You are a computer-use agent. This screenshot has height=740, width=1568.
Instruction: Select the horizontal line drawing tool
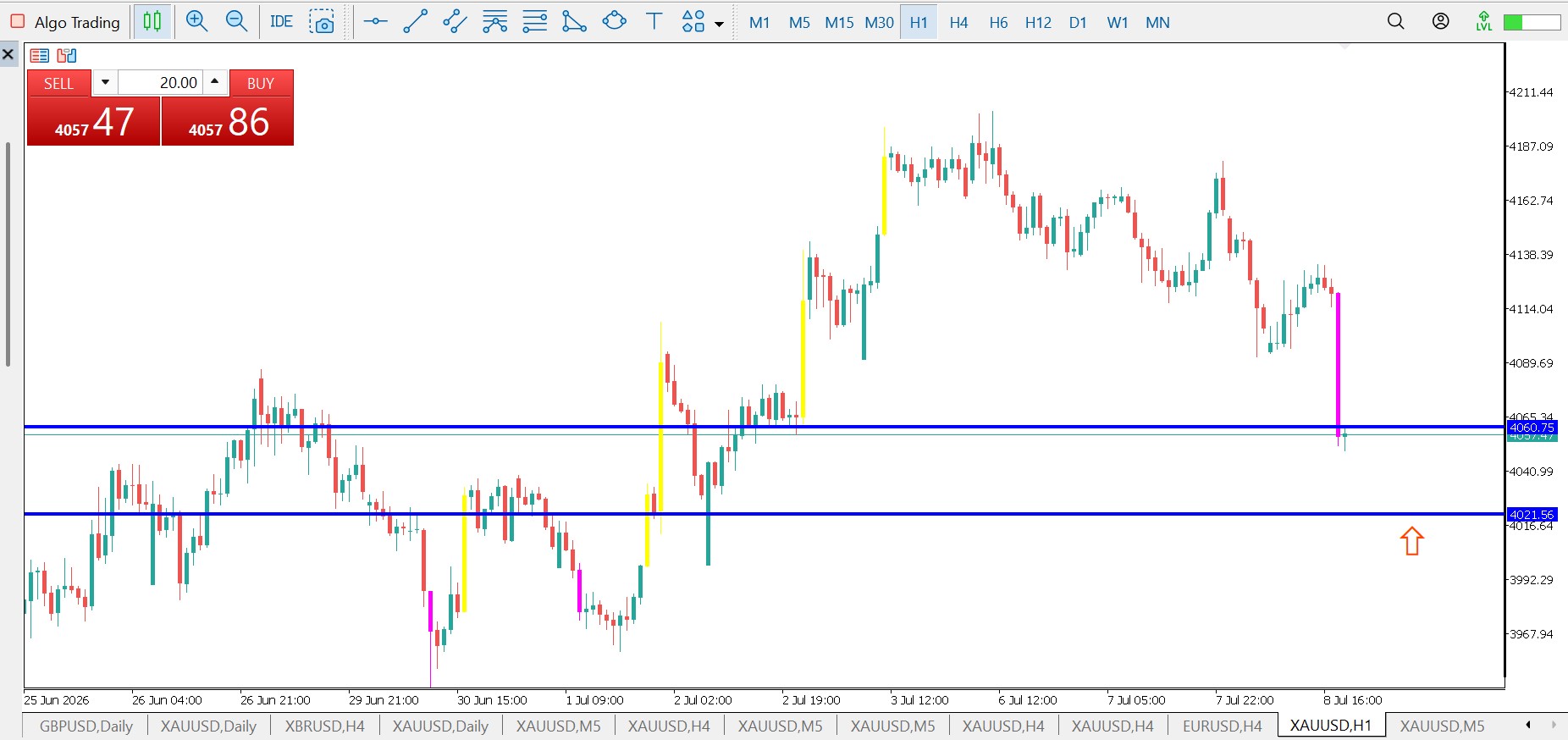pos(375,22)
